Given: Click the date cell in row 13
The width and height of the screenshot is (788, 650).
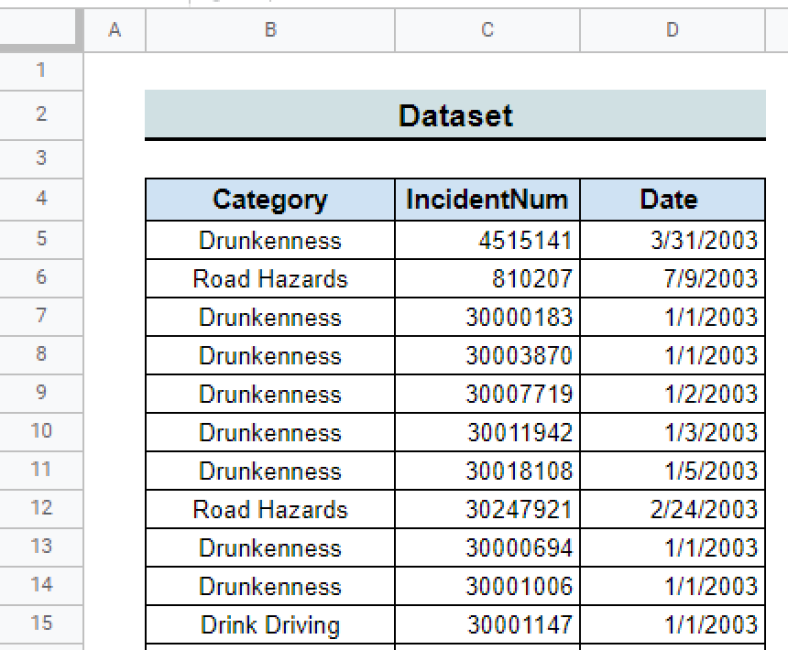Looking at the screenshot, I should click(672, 548).
